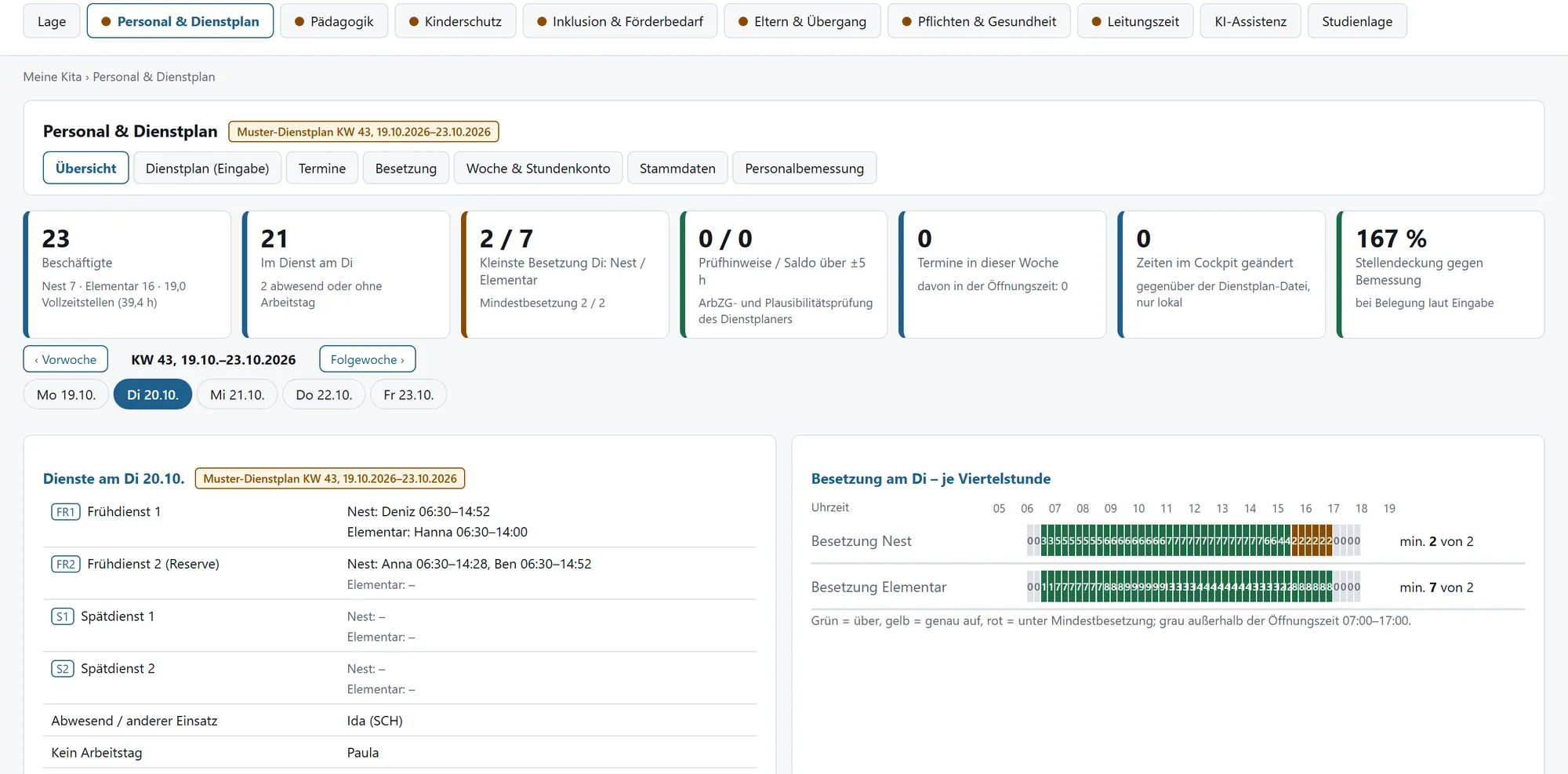Click the Kleinste Besetzung 2 / 7 card

(x=564, y=274)
